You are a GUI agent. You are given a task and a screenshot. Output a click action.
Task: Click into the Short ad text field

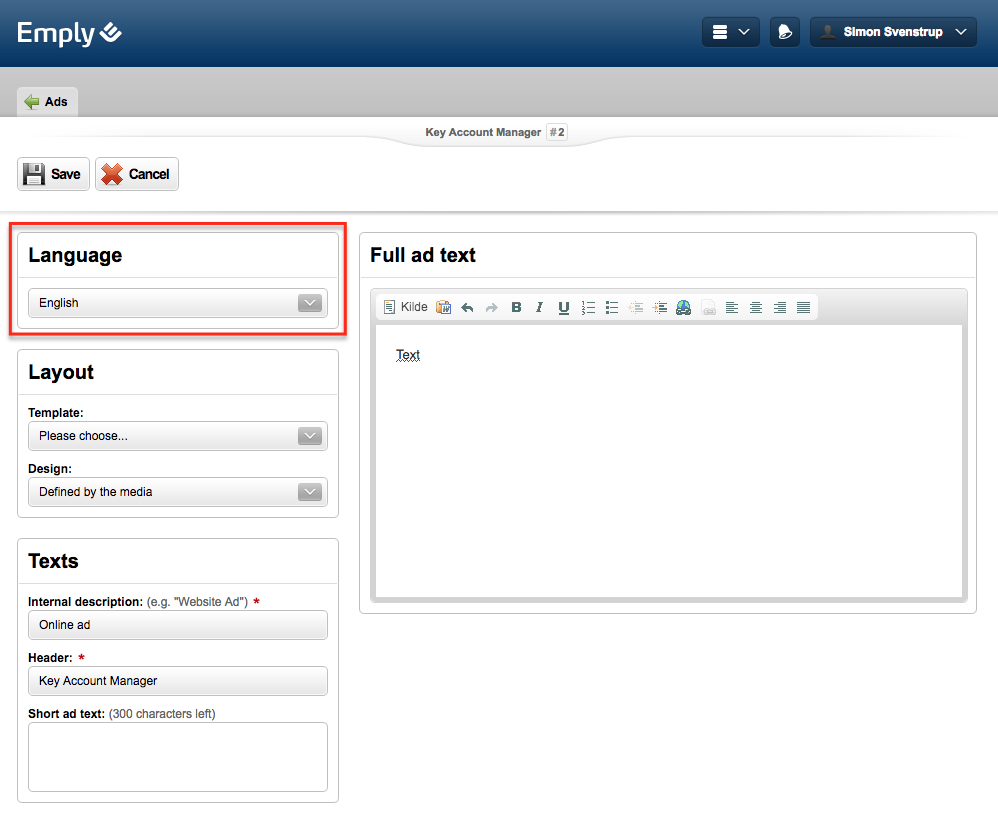click(x=177, y=756)
